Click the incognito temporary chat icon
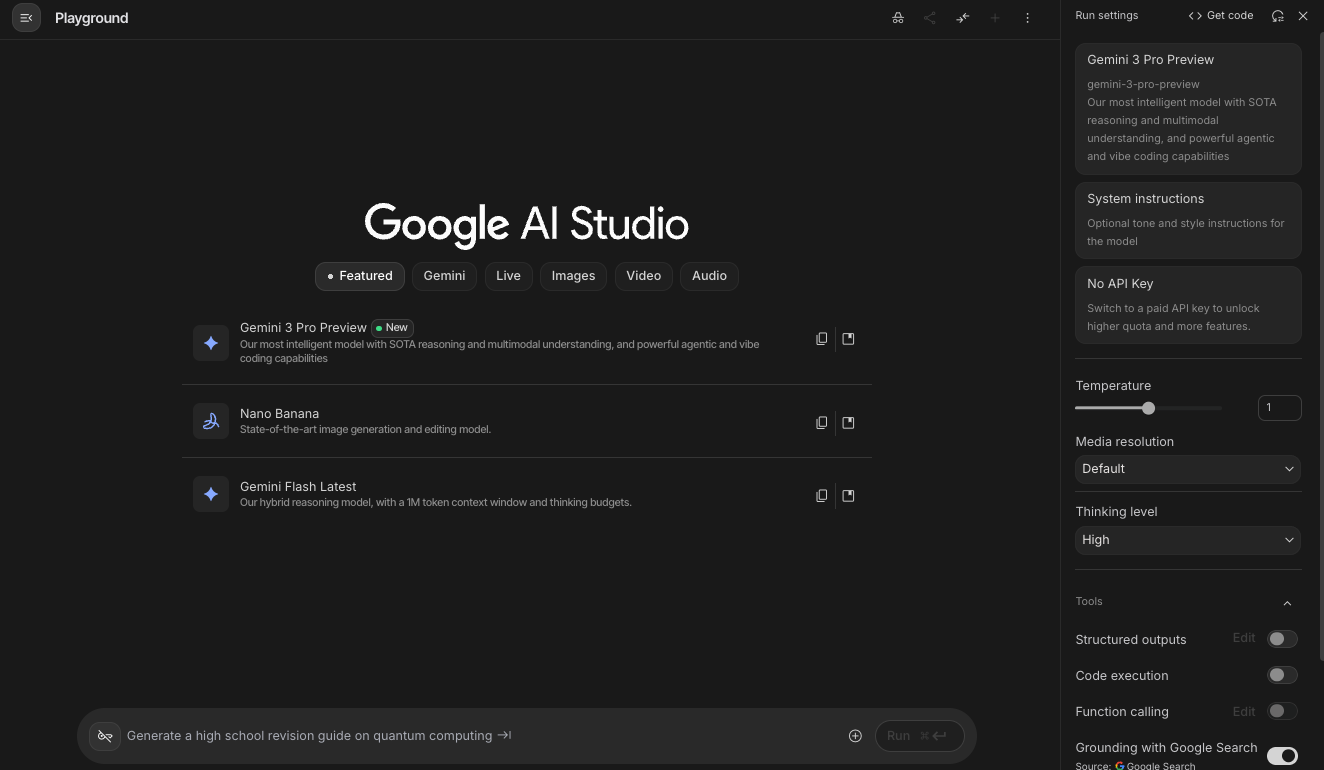This screenshot has width=1324, height=770. (898, 18)
